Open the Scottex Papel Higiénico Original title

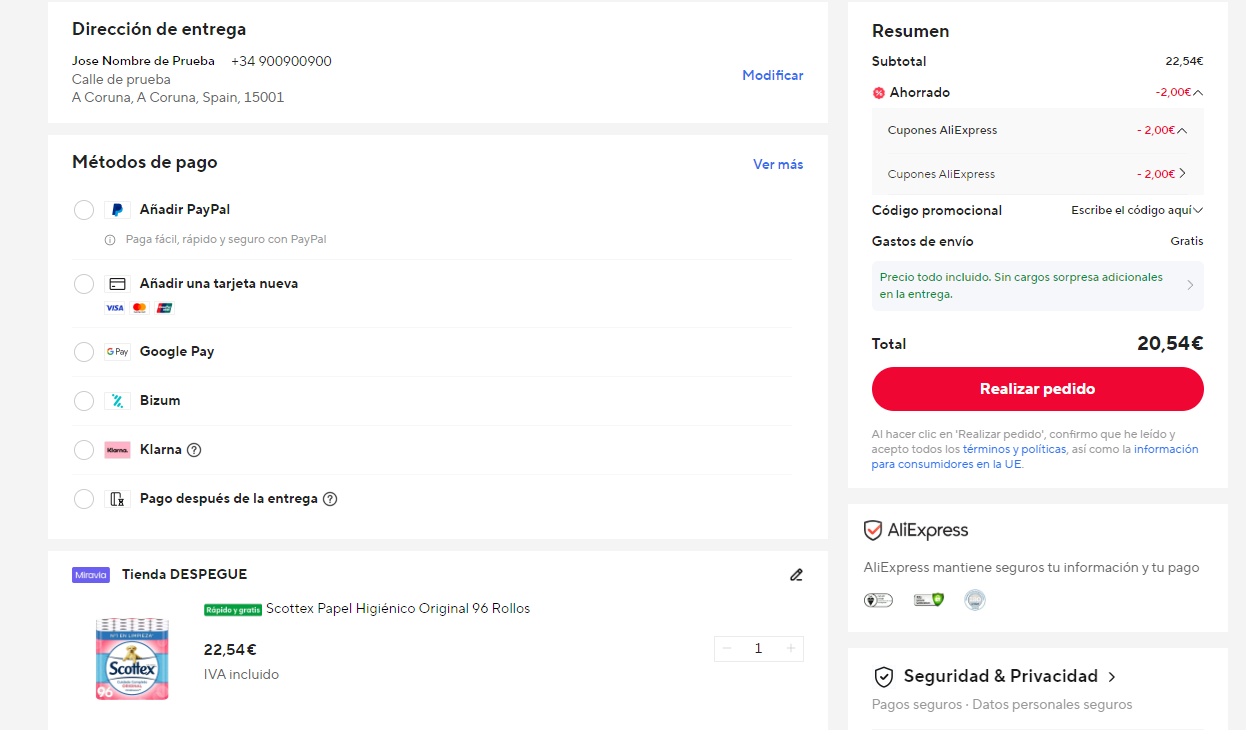click(398, 609)
